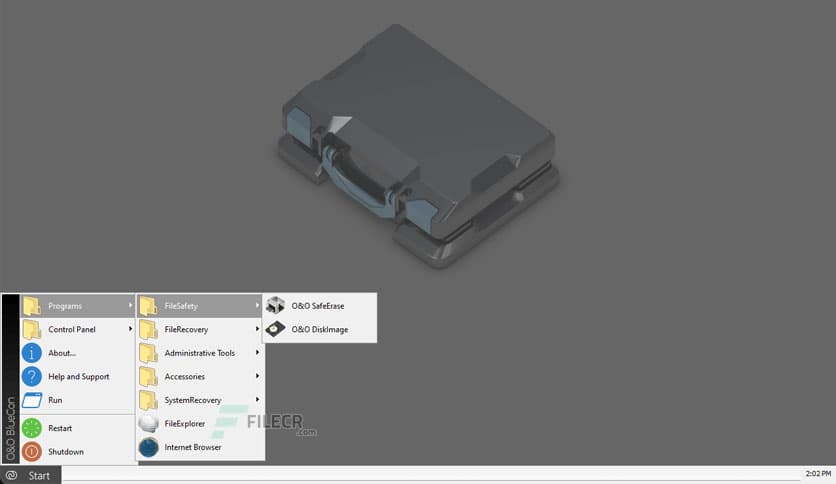836x484 pixels.
Task: Open the SystemRecovery submenu label
Action: (x=192, y=400)
